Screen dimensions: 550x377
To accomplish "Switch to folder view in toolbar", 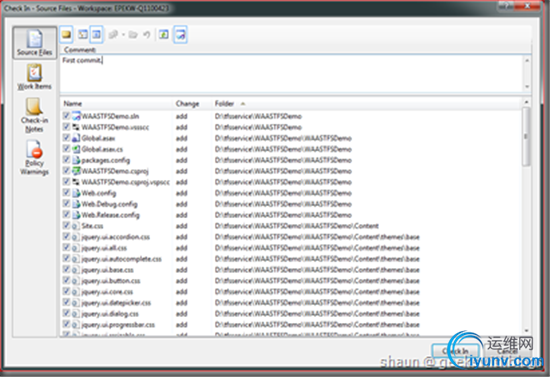I will pos(83,34).
